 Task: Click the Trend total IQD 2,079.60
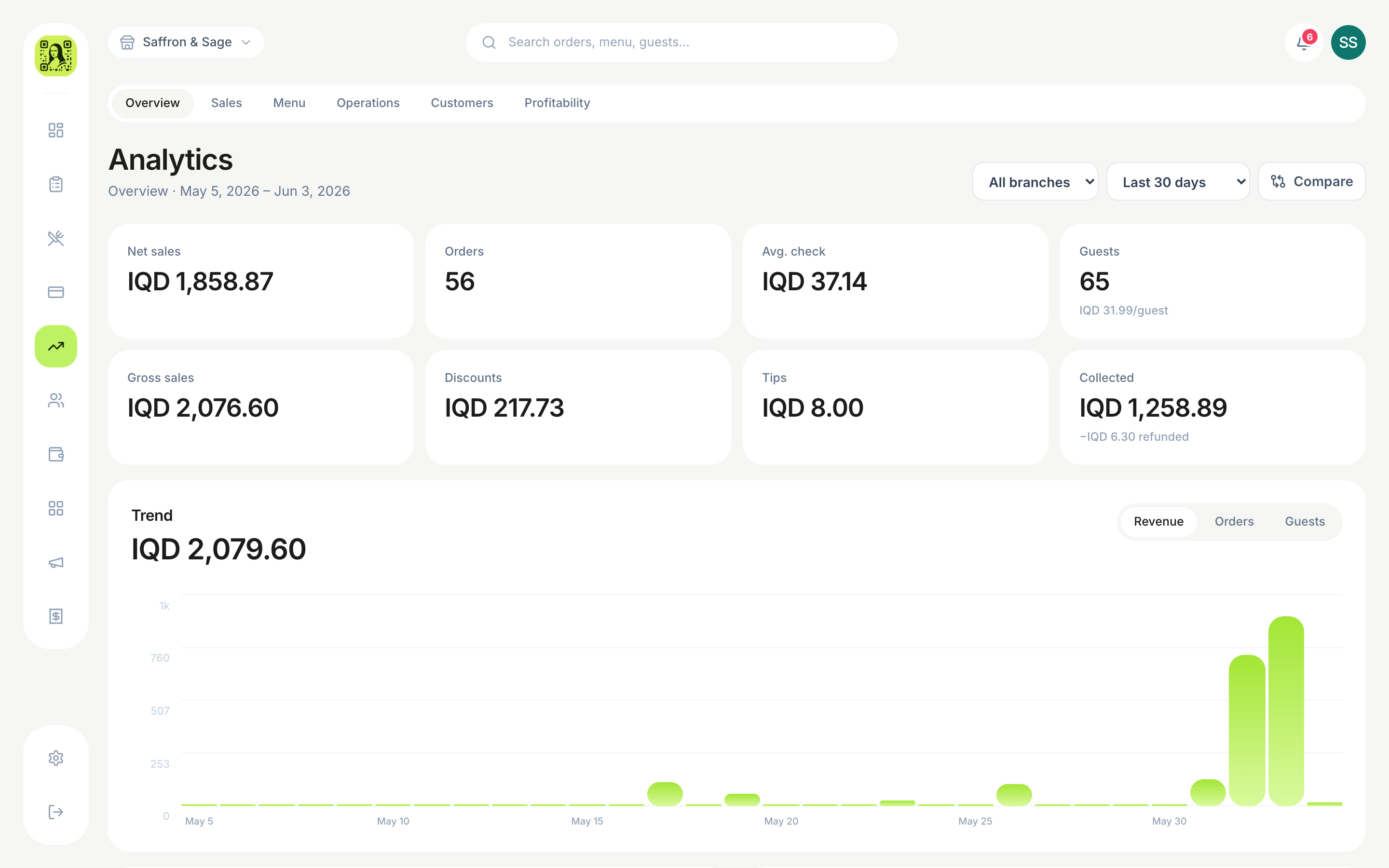[218, 549]
